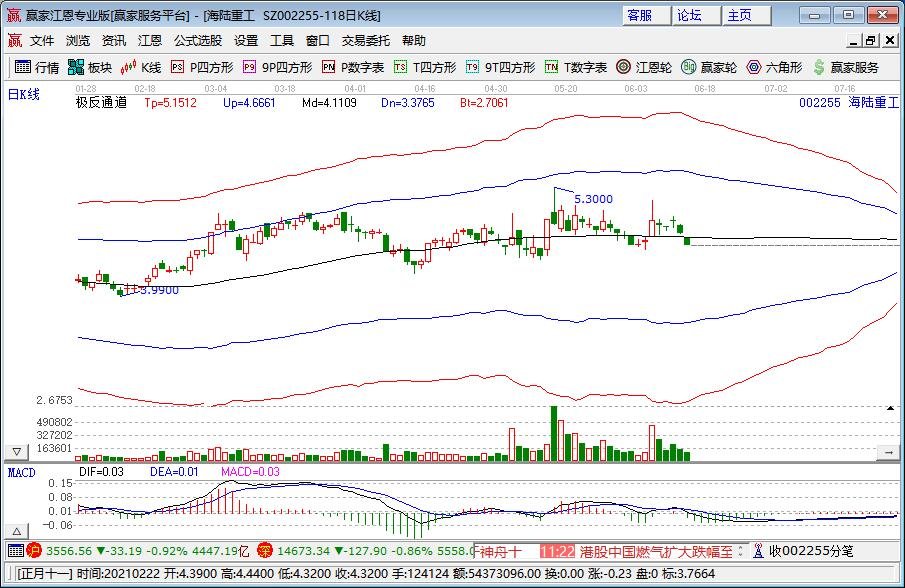905x588 pixels.
Task: Open the 江恩 menu
Action: click(150, 40)
